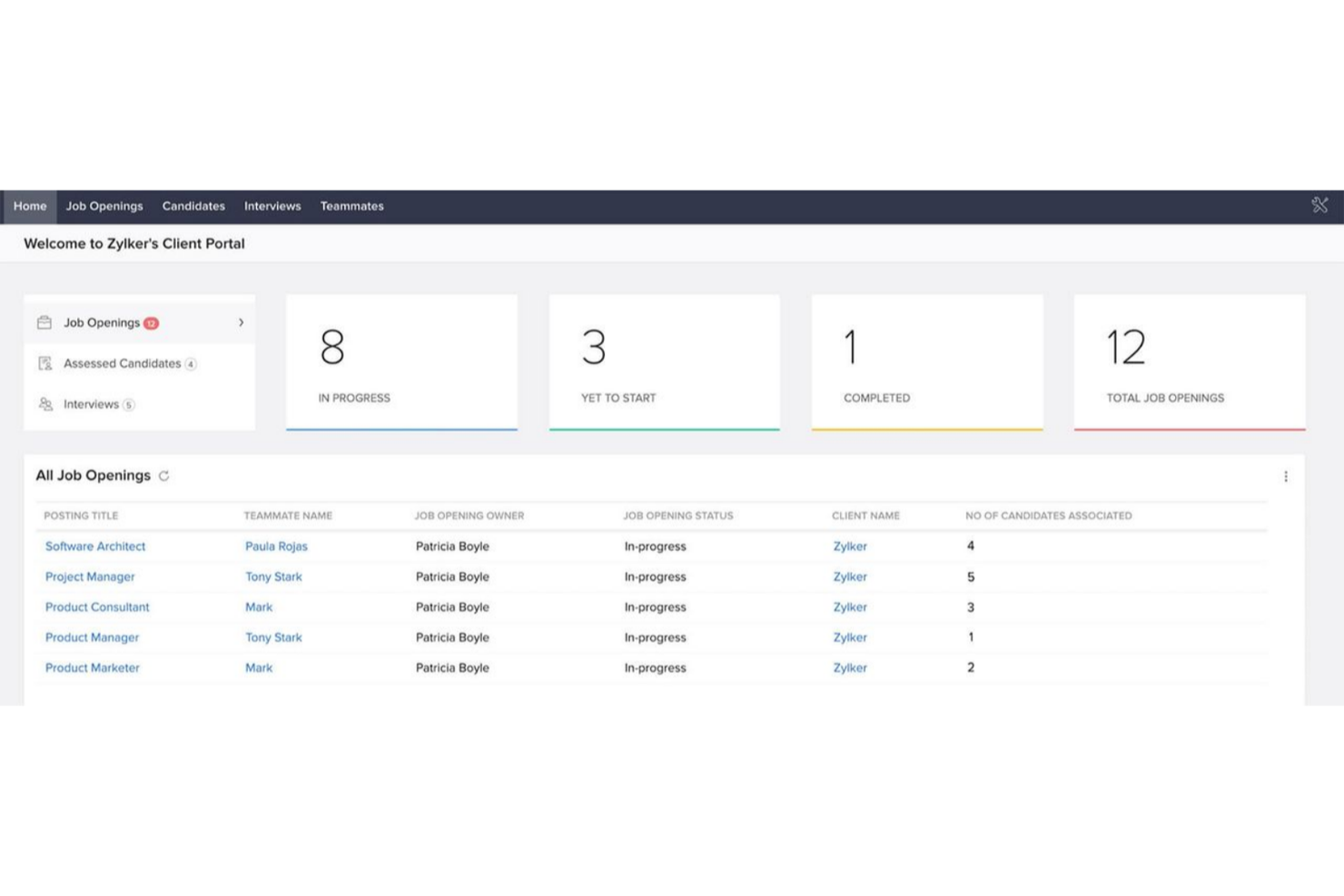This screenshot has height=896, width=1344.
Task: Open the Zylker client record
Action: coord(850,546)
